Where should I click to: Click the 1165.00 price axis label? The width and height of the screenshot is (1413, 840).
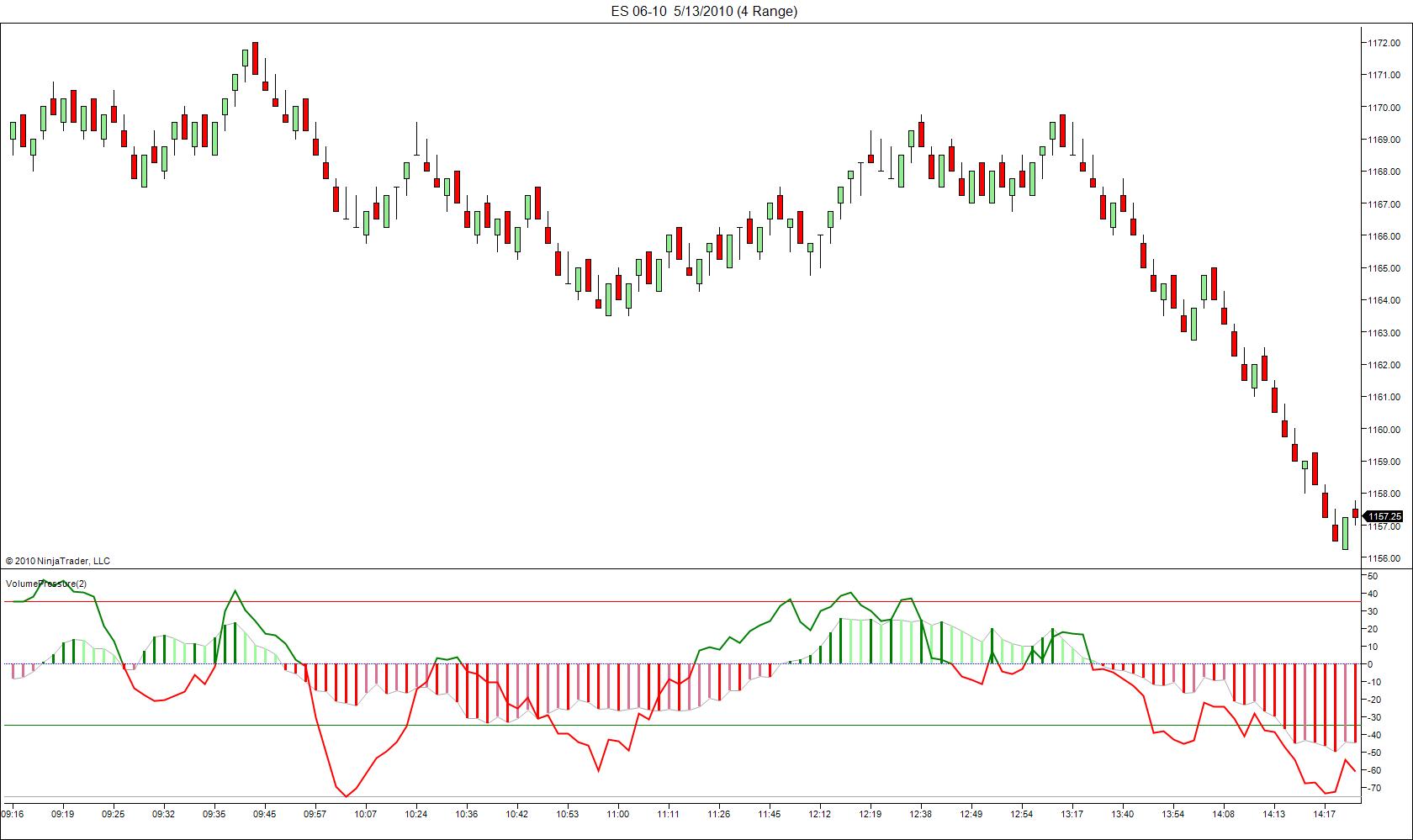click(x=1384, y=268)
